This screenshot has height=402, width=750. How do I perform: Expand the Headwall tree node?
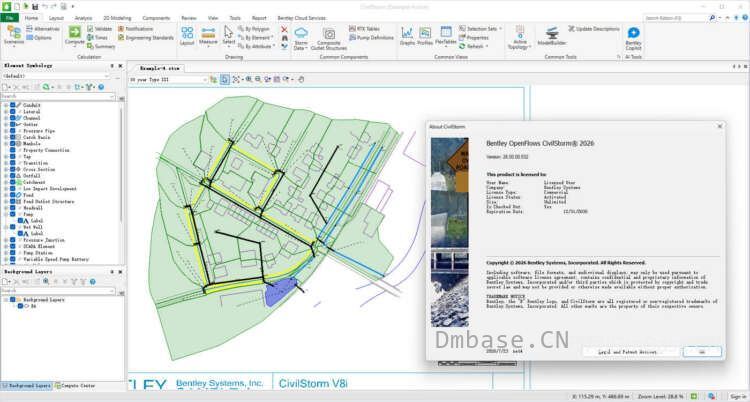[6, 208]
